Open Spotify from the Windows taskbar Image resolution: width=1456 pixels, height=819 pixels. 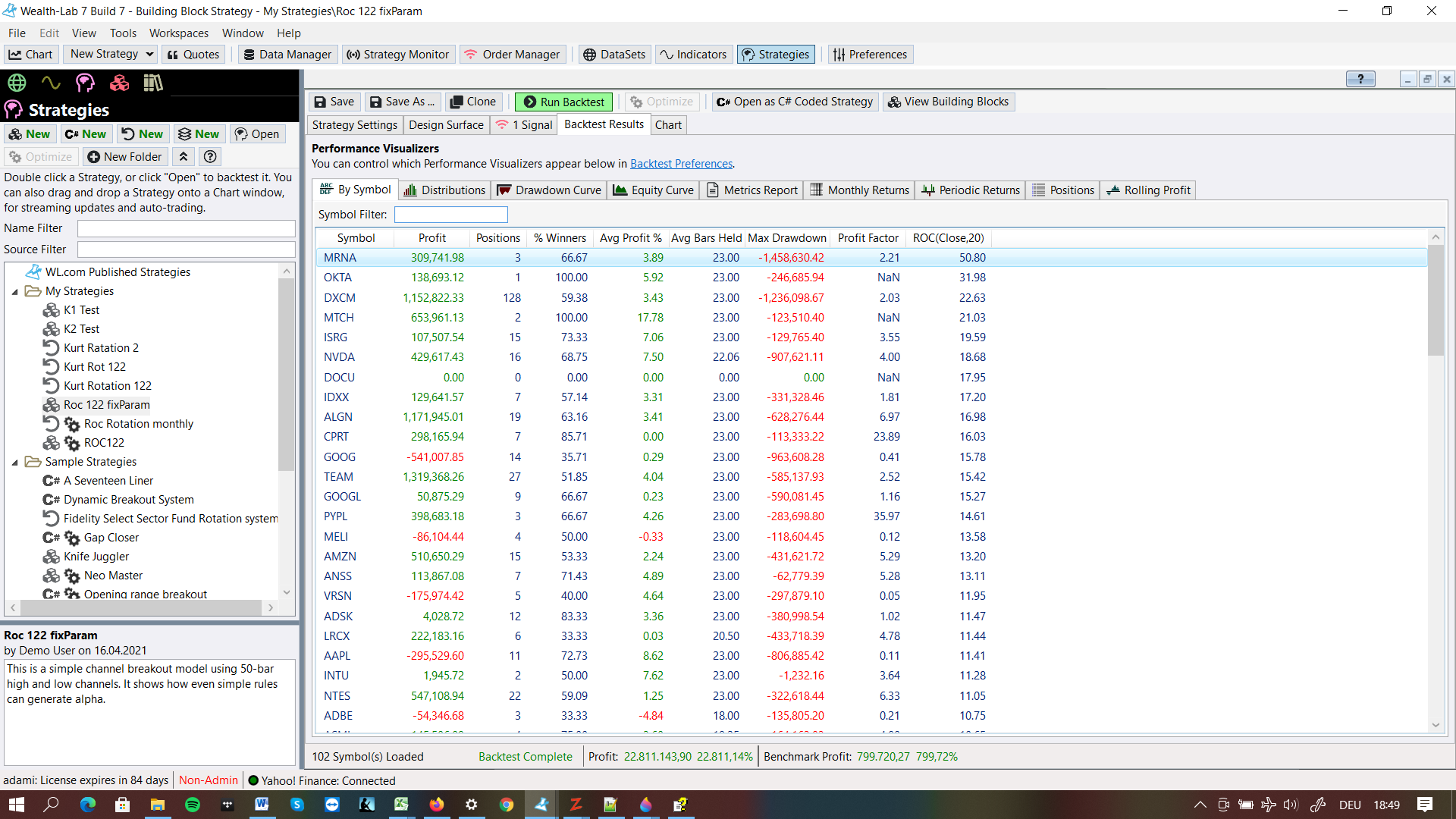click(x=193, y=805)
